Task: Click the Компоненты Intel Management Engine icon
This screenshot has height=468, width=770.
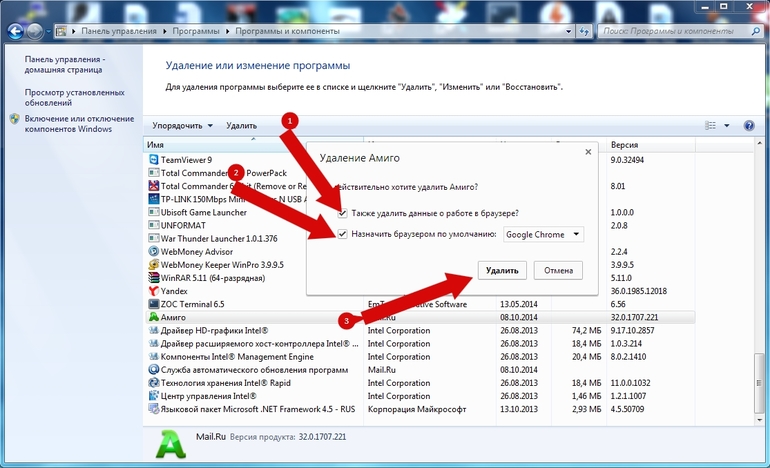Action: click(154, 357)
